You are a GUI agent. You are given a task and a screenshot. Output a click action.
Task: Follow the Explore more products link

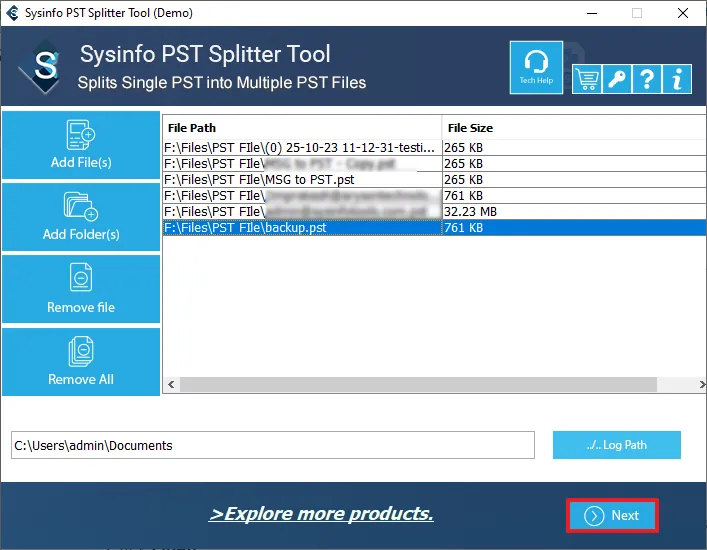pos(321,513)
